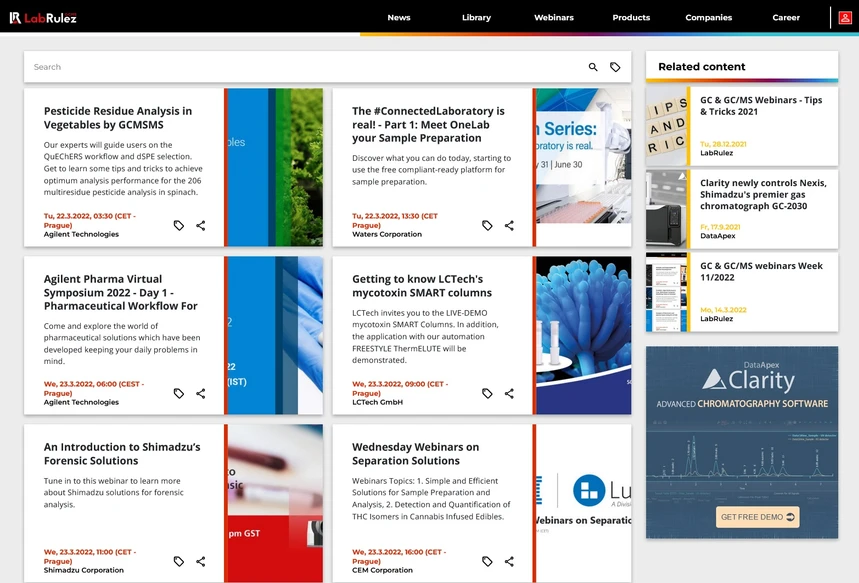Share the Wednesday Webinars on Separation card
The width and height of the screenshot is (859, 583).
509,561
